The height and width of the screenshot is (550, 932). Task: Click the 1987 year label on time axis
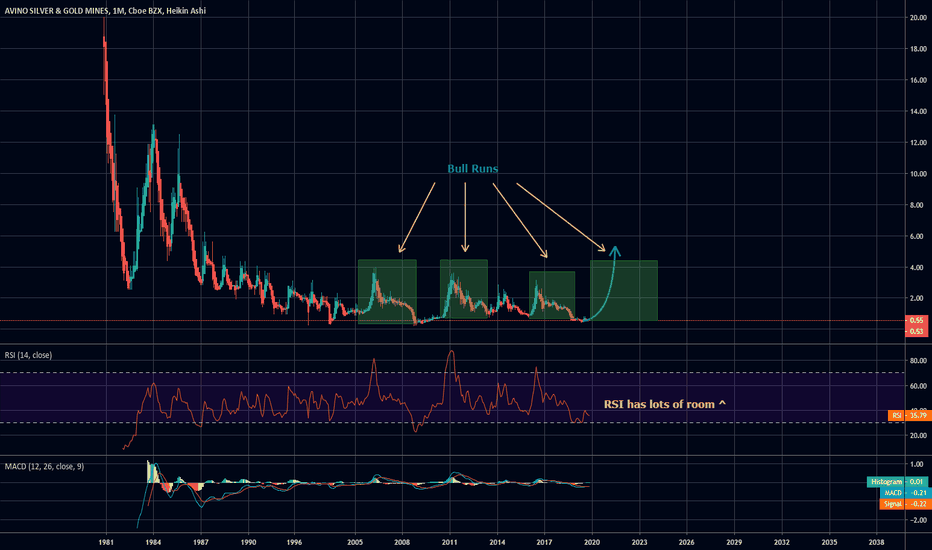(200, 542)
